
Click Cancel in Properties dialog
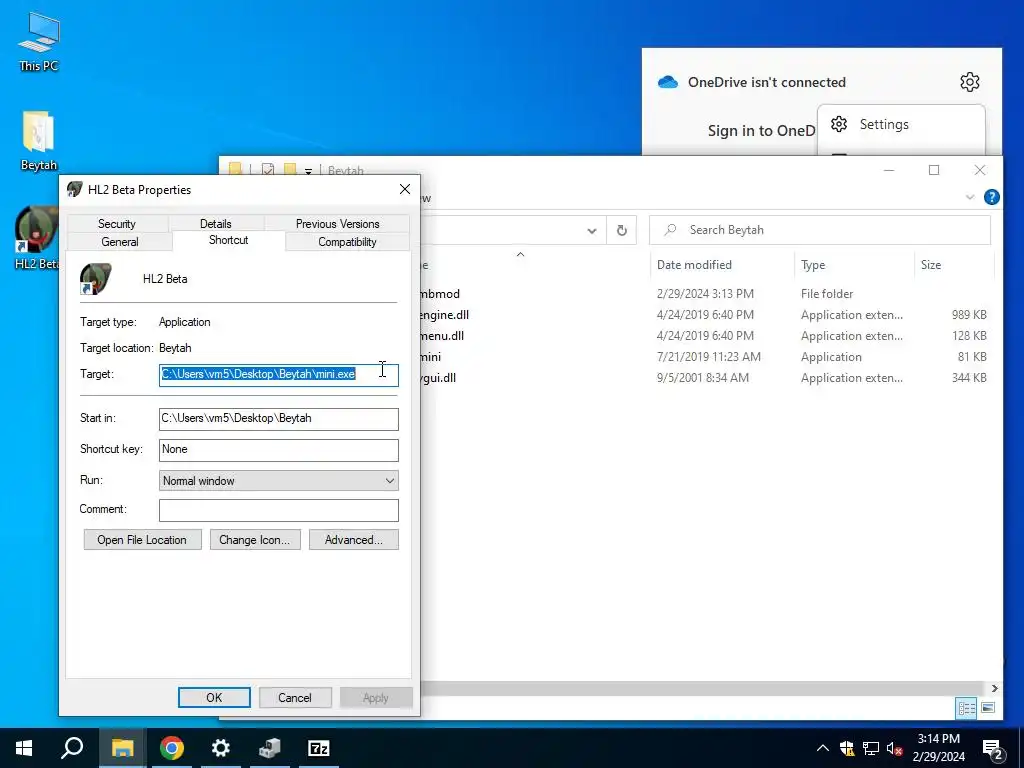click(x=295, y=697)
